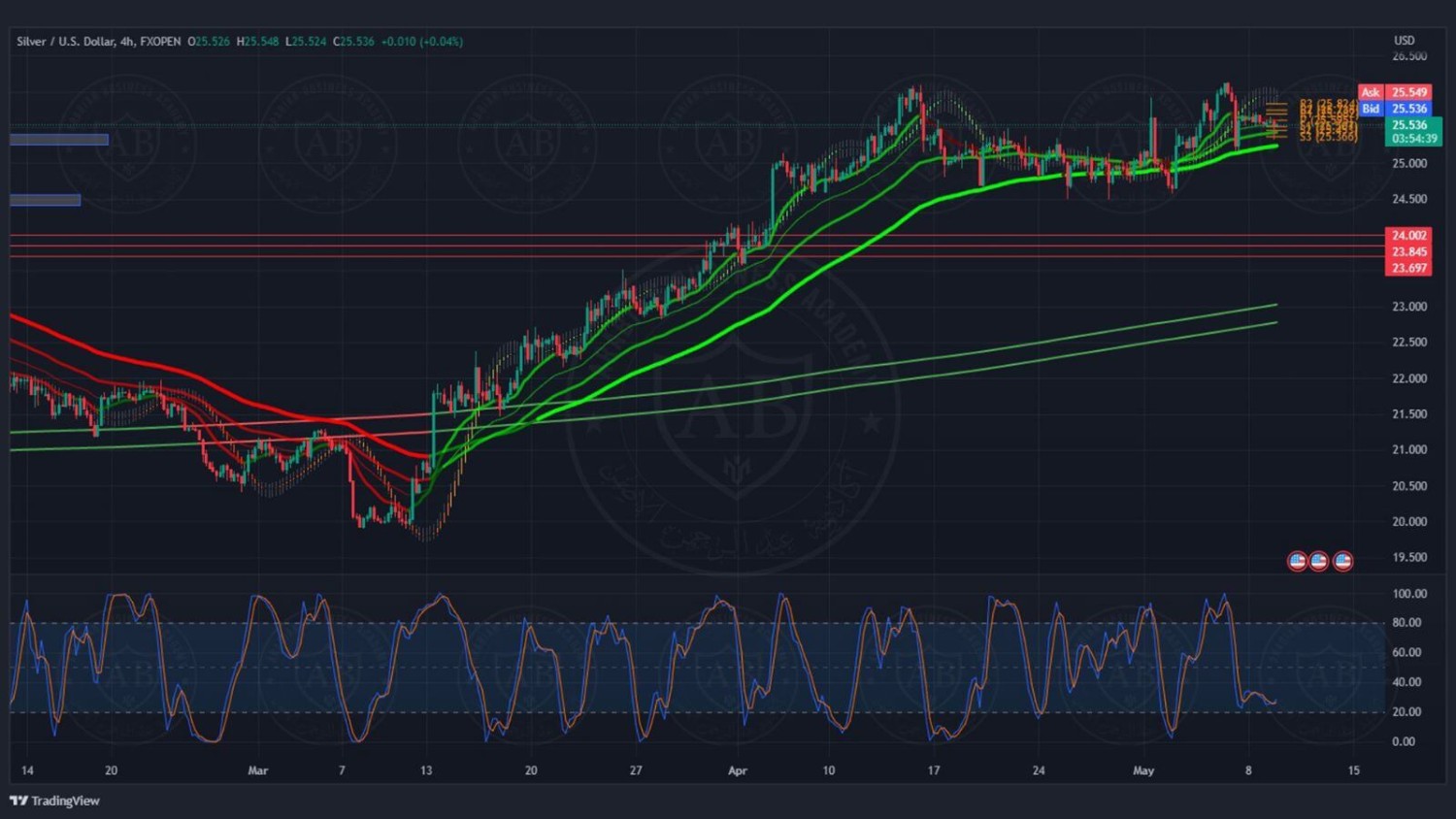1456x819 pixels.
Task: Click the Bid price label 25.536
Action: [1395, 109]
